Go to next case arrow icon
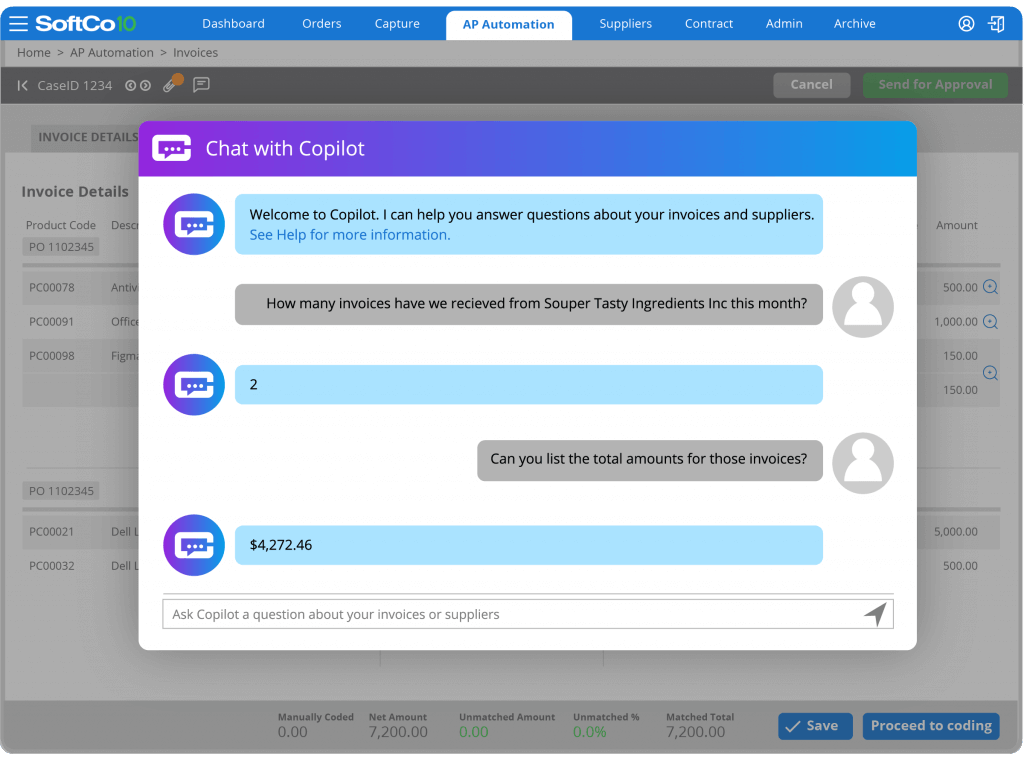Screen dimensions: 1024x758 146,86
